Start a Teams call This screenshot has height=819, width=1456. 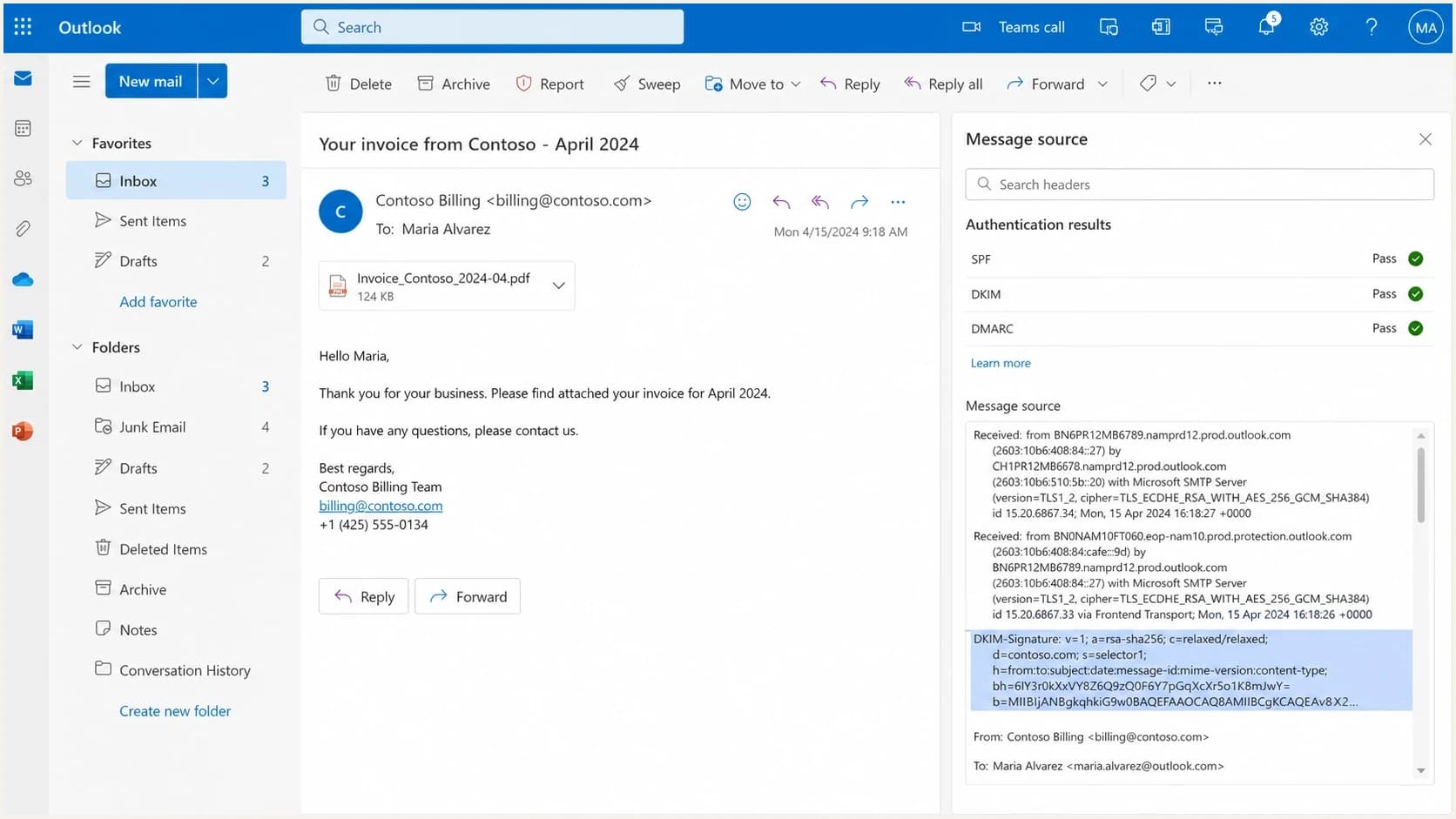[x=1014, y=27]
